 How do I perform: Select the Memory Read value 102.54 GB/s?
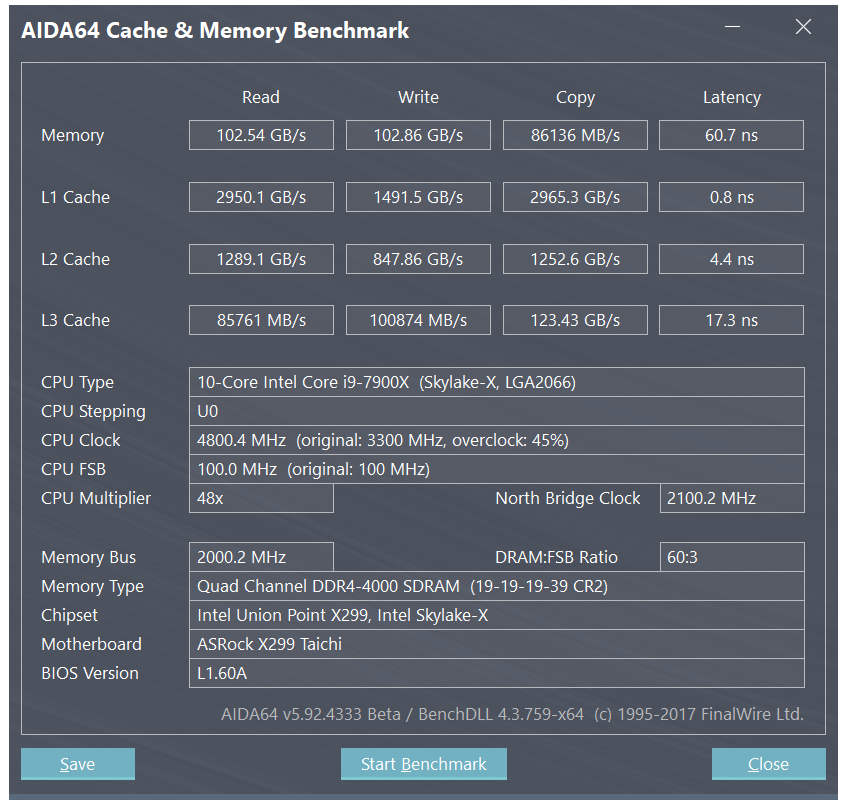pyautogui.click(x=261, y=135)
